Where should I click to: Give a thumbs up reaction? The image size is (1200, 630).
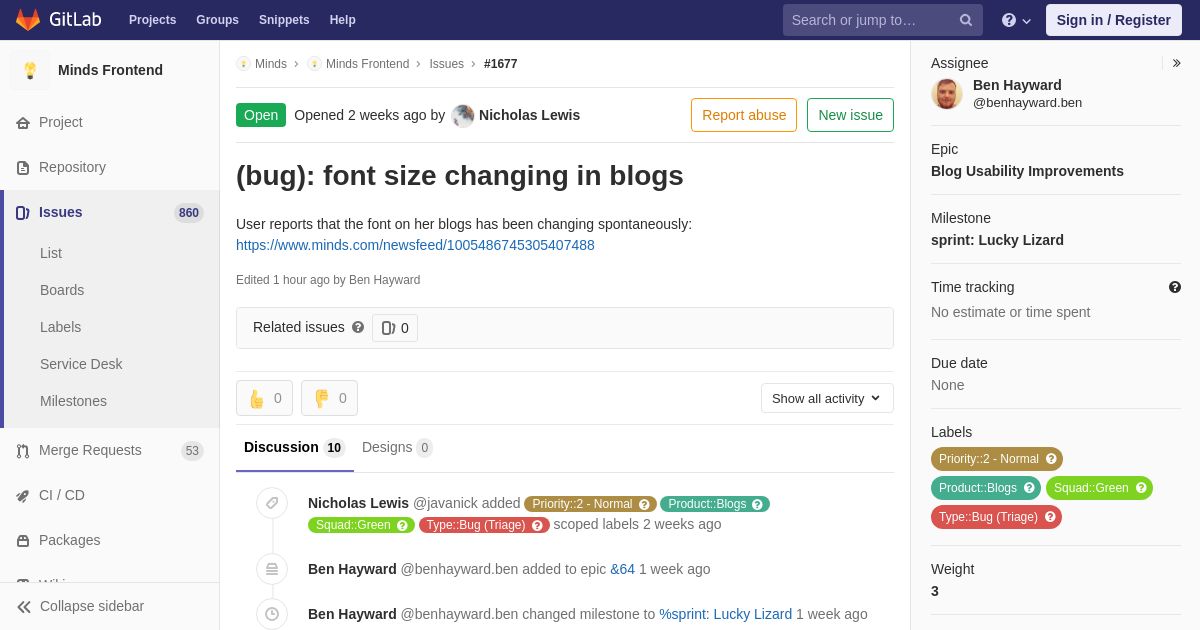pos(264,398)
